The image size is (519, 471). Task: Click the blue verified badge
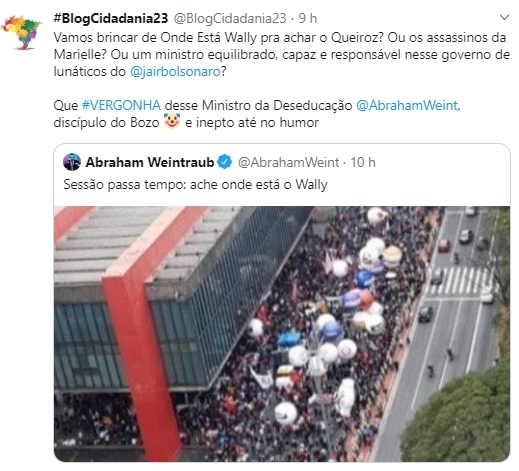[x=225, y=162]
